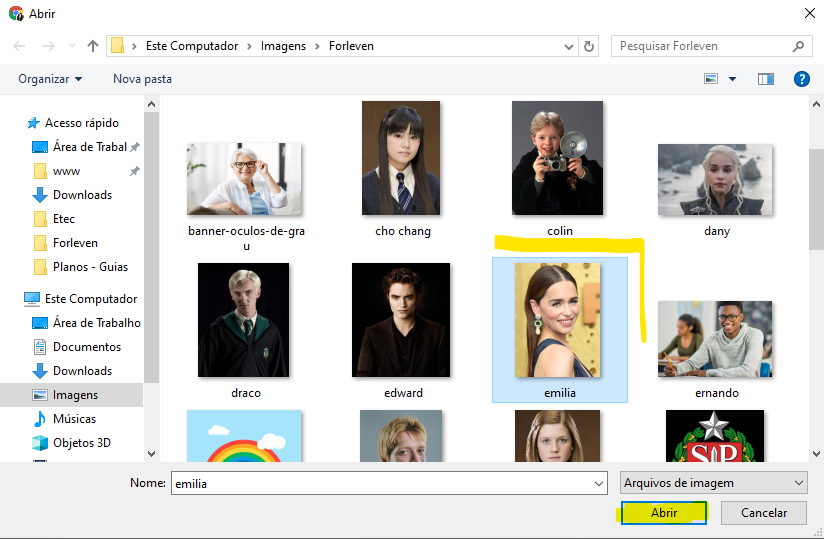This screenshot has width=824, height=539.
Task: Select Este Computador in the breadcrumb
Action: pyautogui.click(x=192, y=46)
